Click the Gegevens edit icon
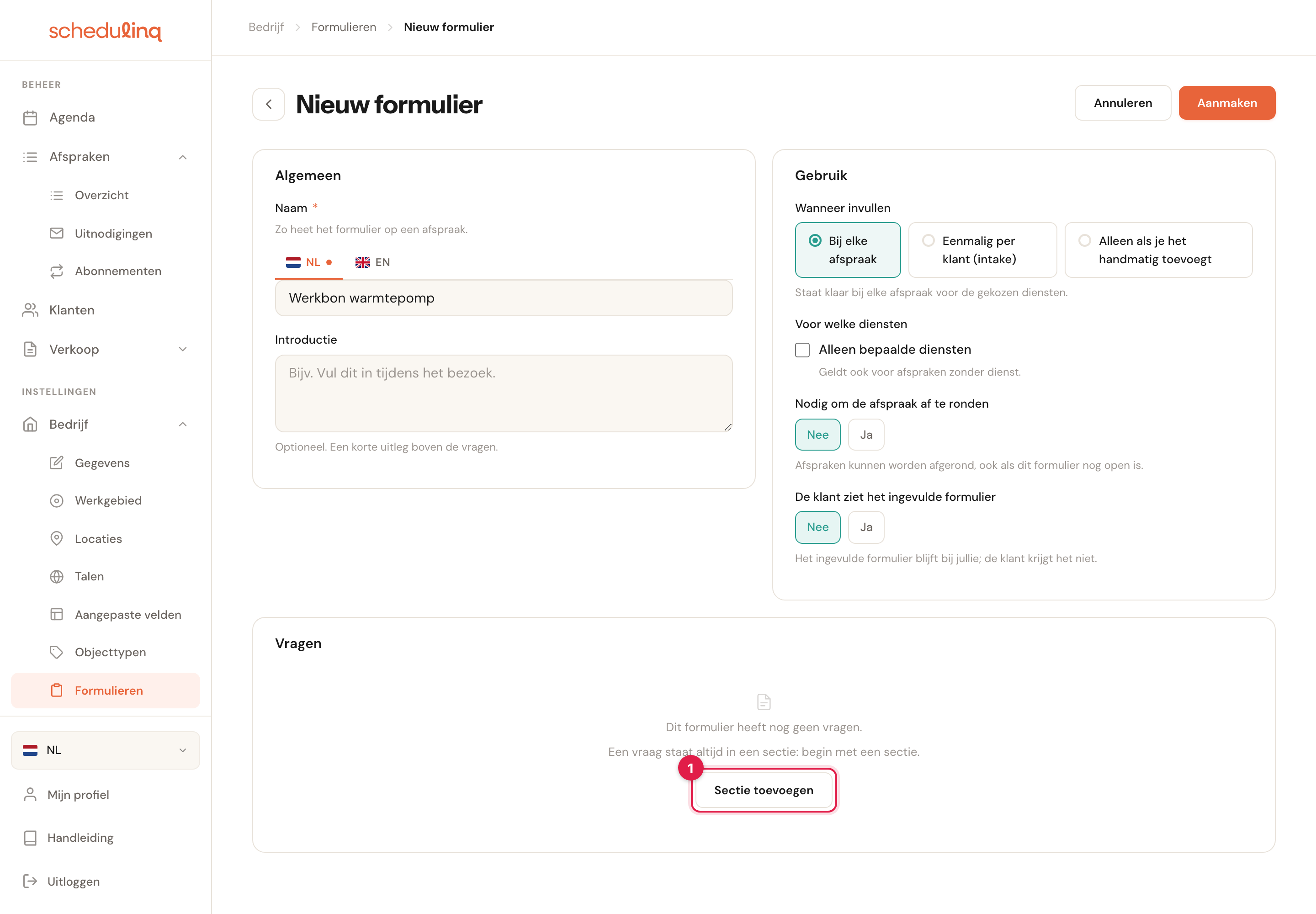 56,463
